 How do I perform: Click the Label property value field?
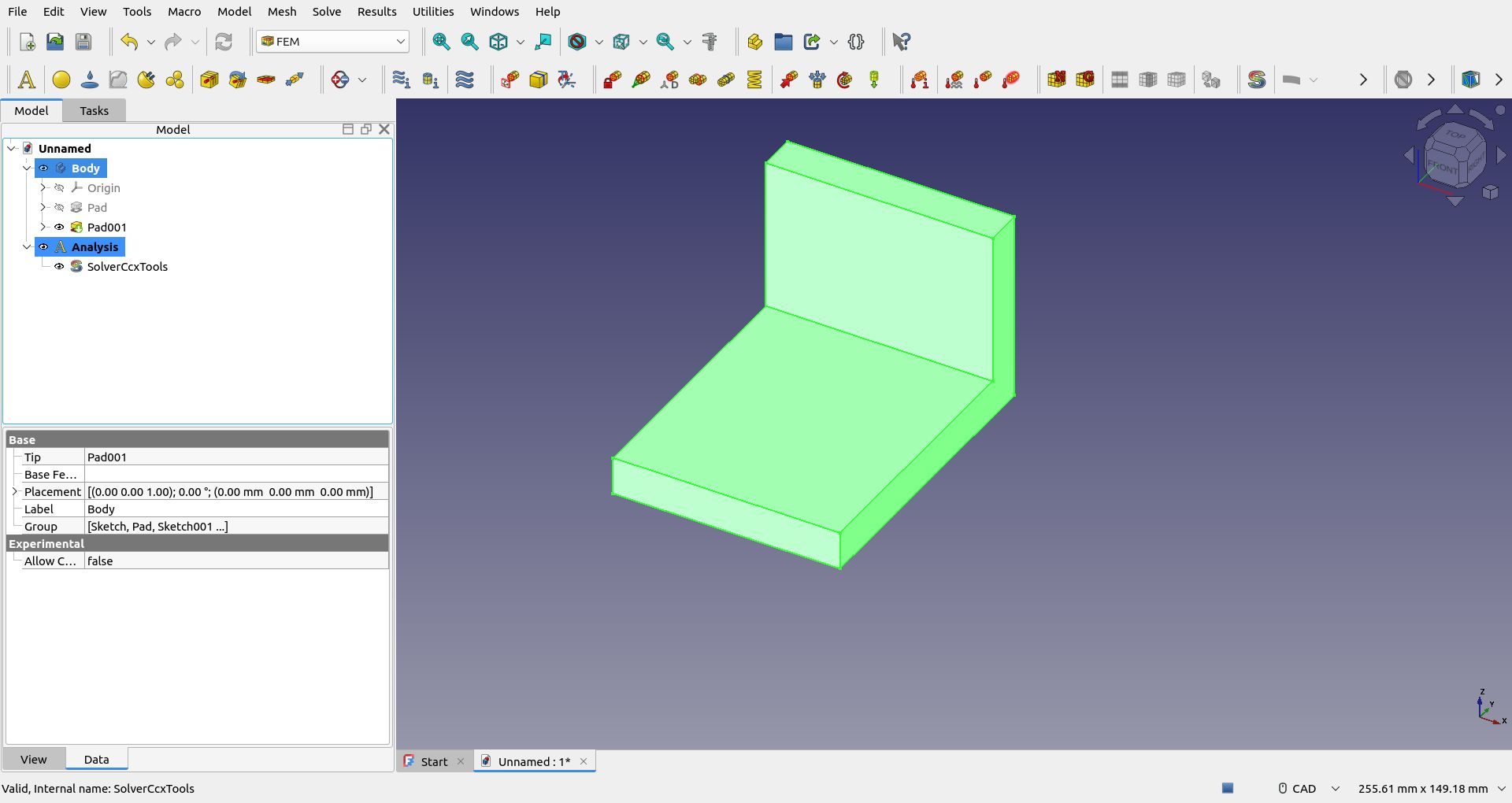click(x=236, y=509)
